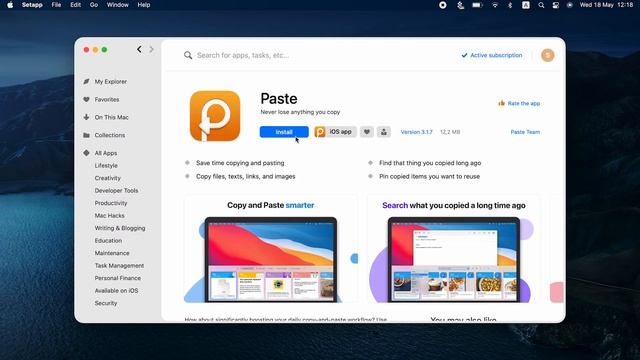The image size is (640, 360).
Task: Open the Go menu
Action: (x=94, y=5)
